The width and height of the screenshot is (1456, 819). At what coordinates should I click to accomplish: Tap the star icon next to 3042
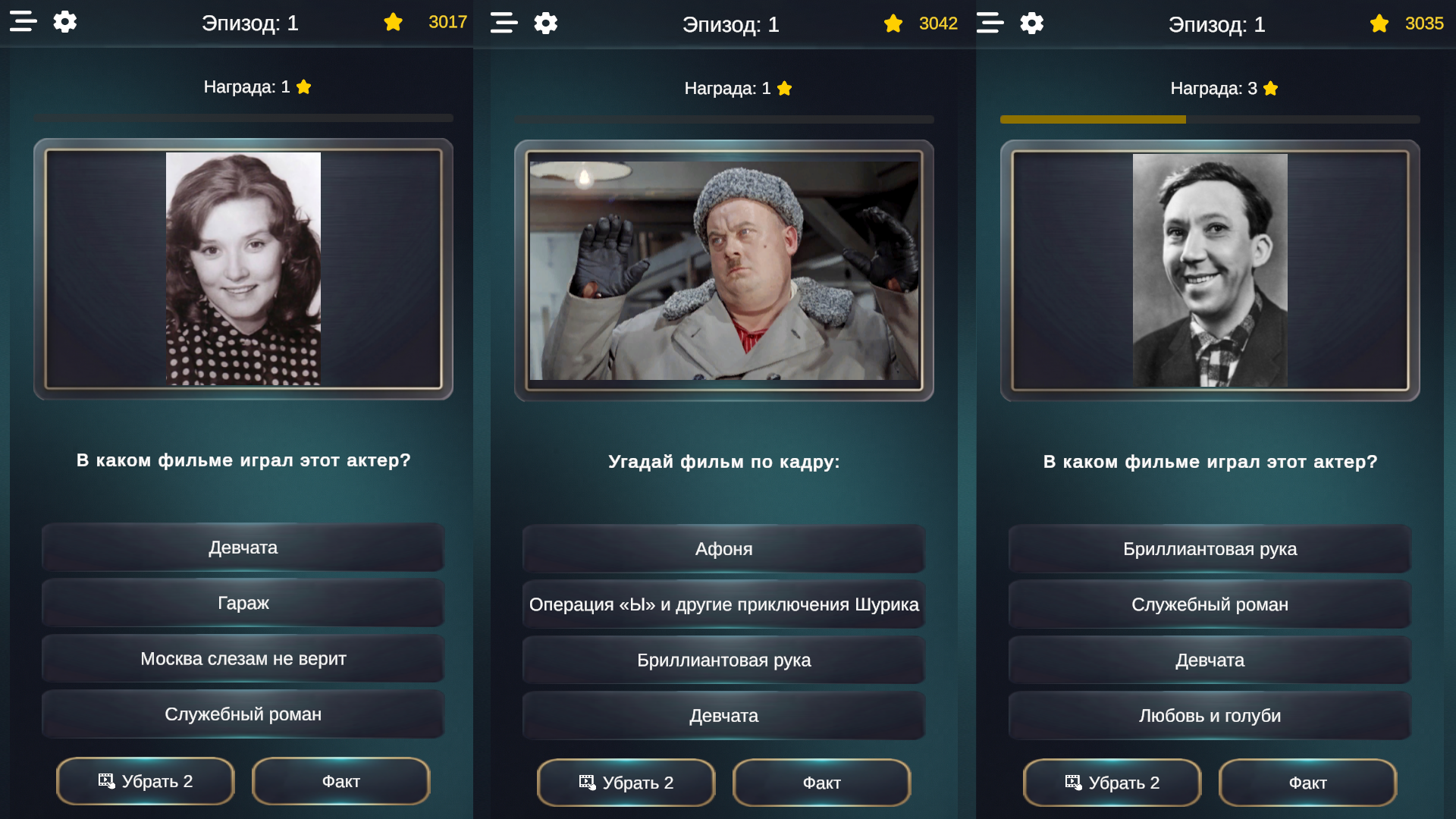pos(893,24)
